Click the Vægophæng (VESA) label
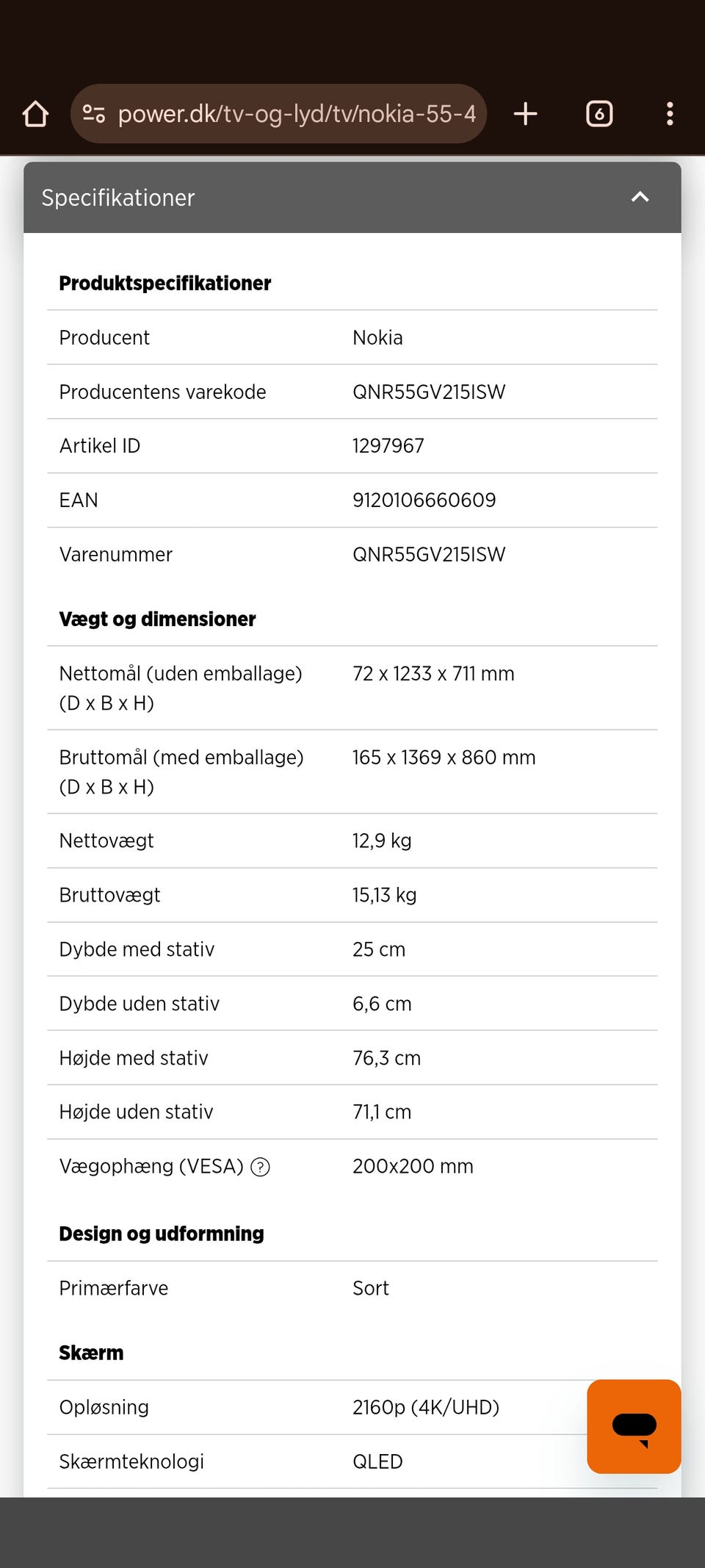This screenshot has width=705, height=1568. tap(151, 1167)
